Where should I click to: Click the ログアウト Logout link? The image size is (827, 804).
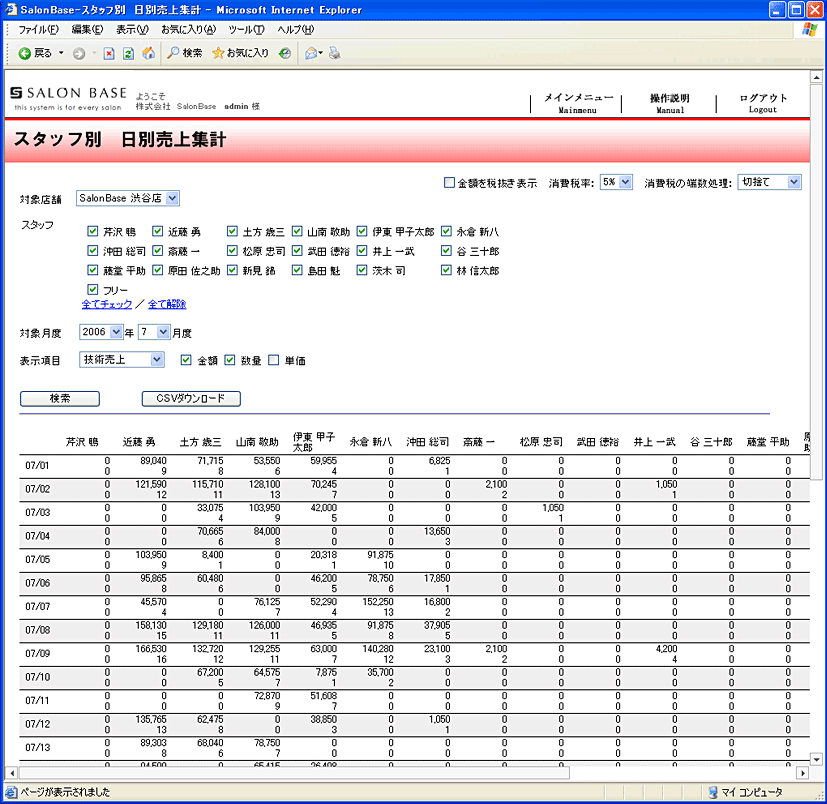[763, 103]
